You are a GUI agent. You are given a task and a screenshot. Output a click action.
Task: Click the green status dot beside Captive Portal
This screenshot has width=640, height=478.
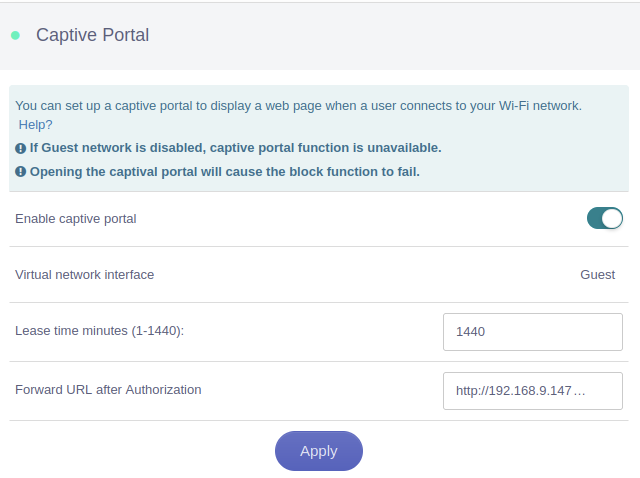(15, 35)
